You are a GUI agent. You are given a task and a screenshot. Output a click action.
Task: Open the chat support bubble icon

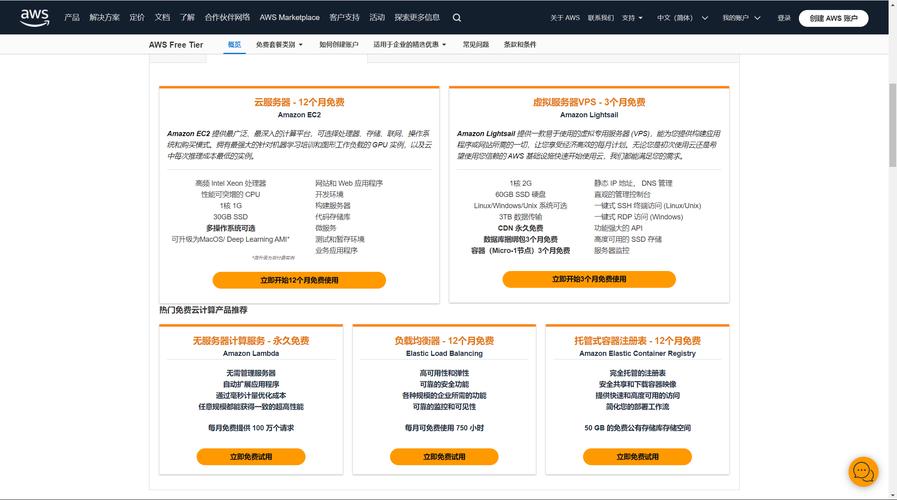[x=863, y=472]
